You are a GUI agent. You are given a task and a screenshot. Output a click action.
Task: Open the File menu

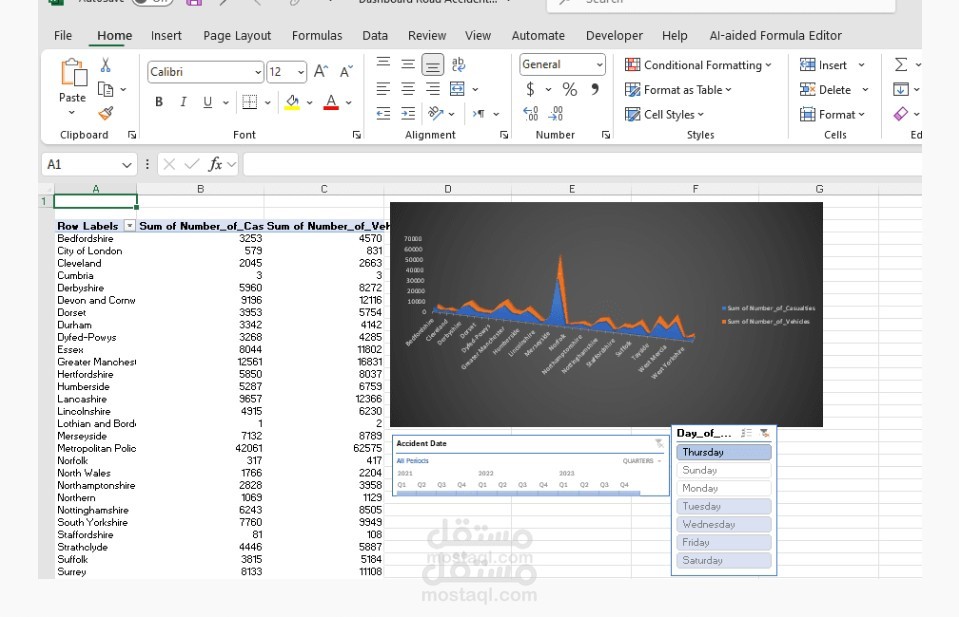pos(62,35)
